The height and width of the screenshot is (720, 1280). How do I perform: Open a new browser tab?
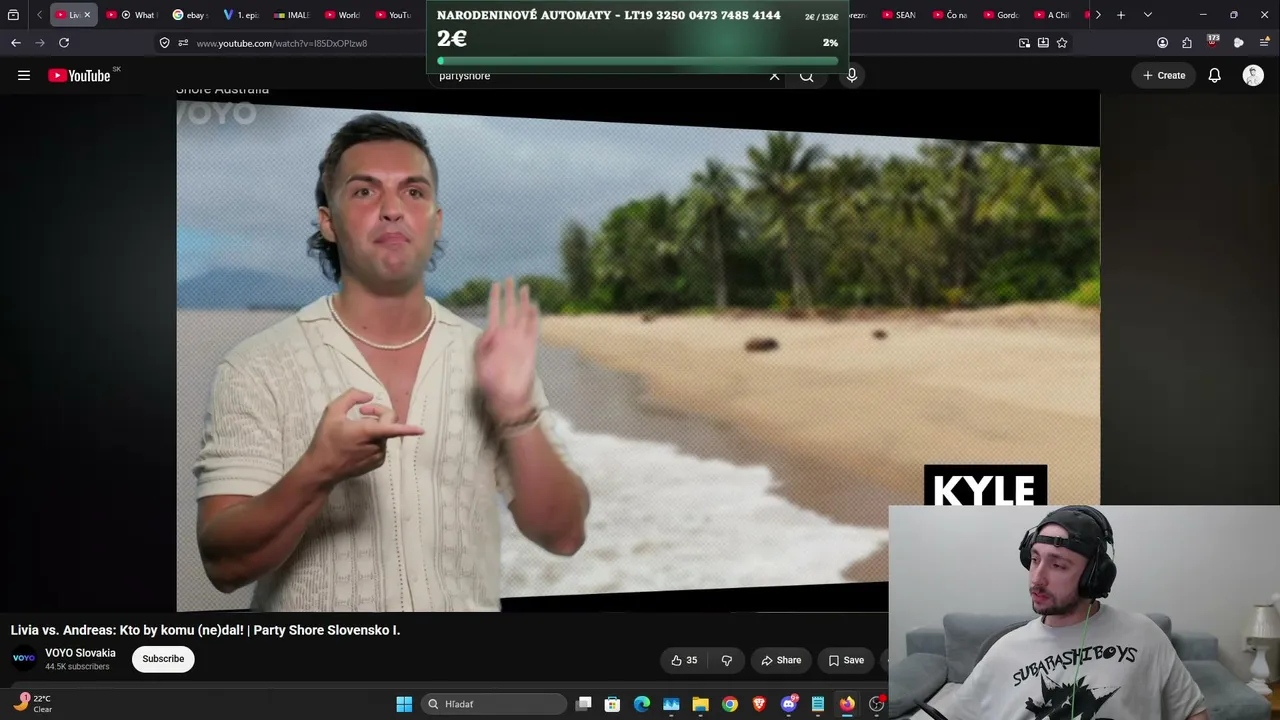pyautogui.click(x=1121, y=15)
